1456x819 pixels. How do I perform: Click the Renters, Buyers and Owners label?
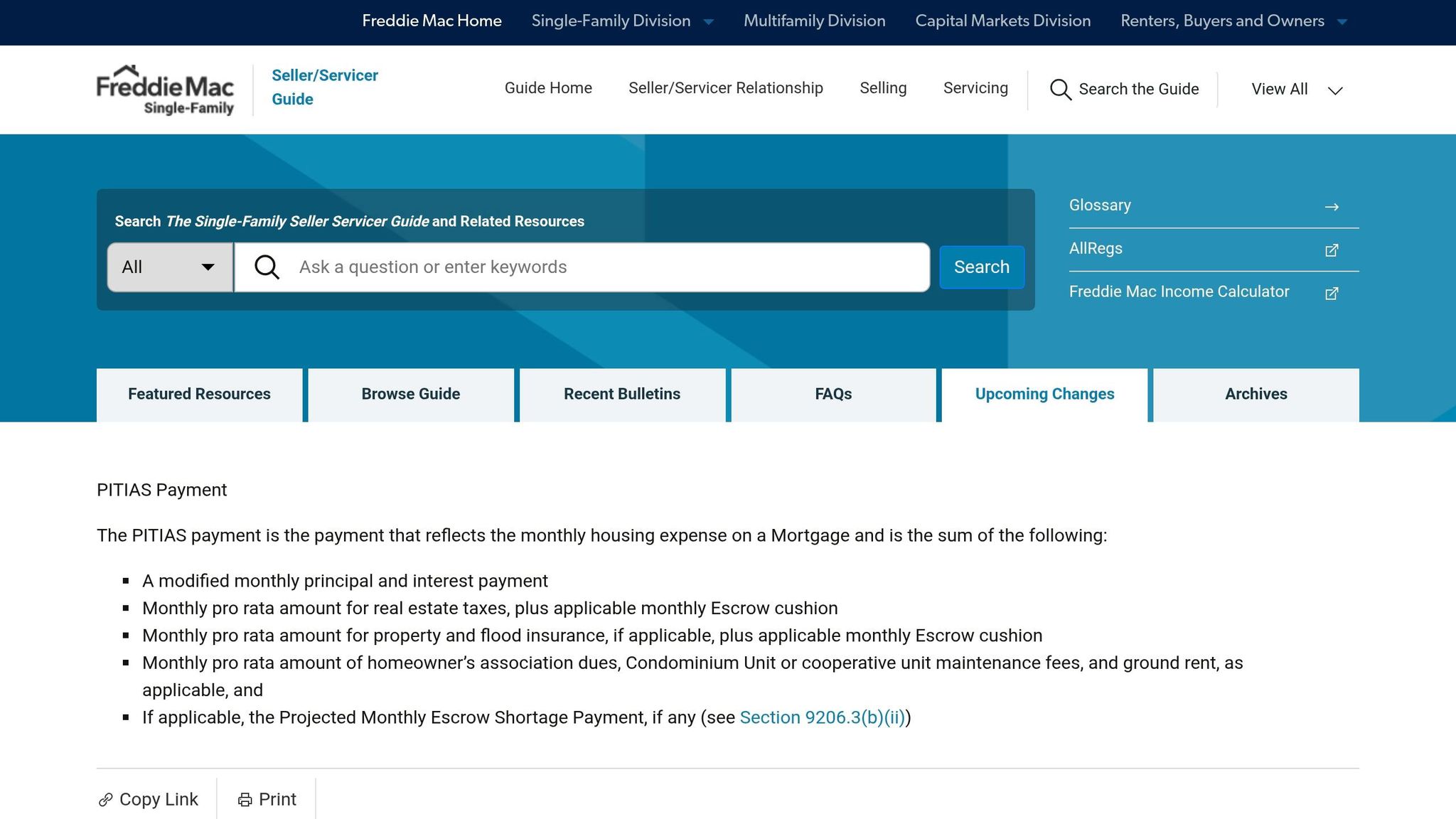click(1222, 21)
